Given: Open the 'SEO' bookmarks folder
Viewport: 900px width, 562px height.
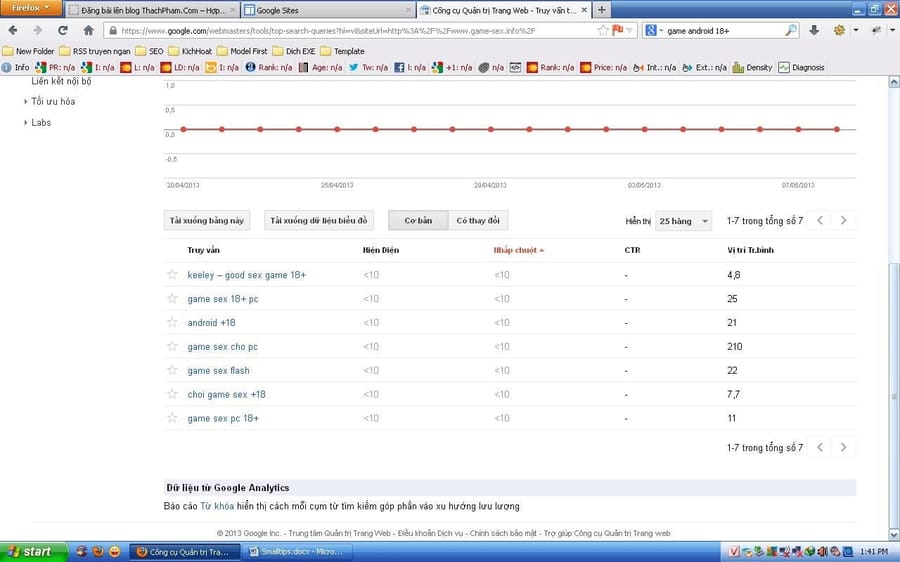Looking at the screenshot, I should [x=149, y=51].
